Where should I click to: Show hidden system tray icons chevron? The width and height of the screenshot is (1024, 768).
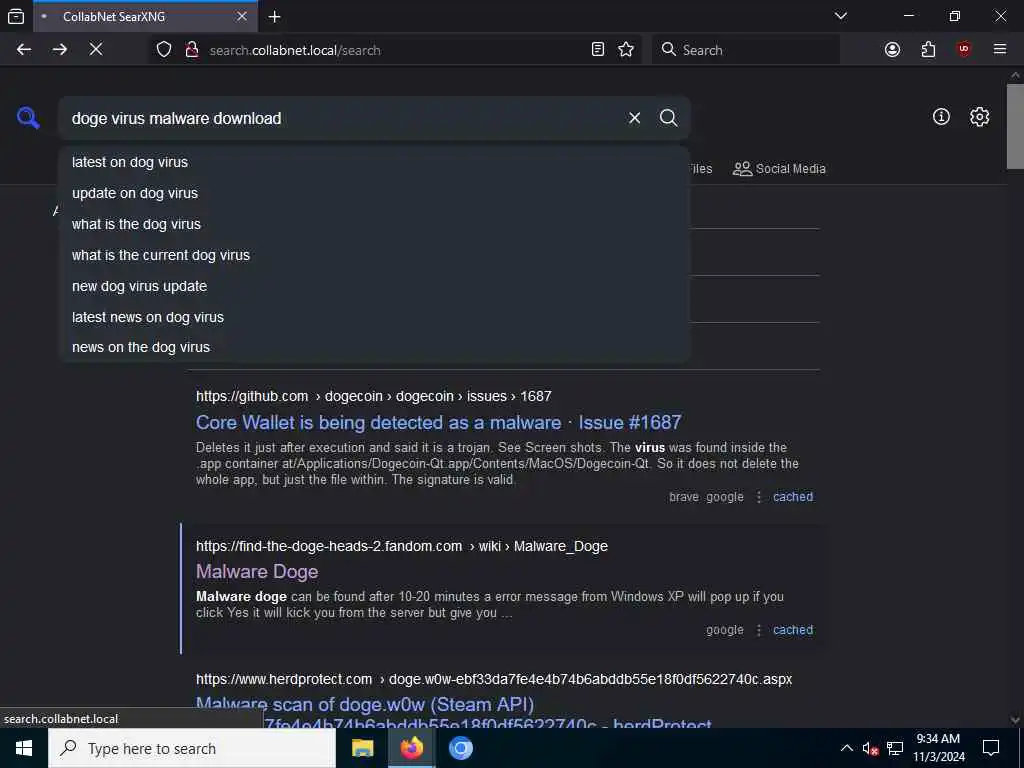point(846,748)
